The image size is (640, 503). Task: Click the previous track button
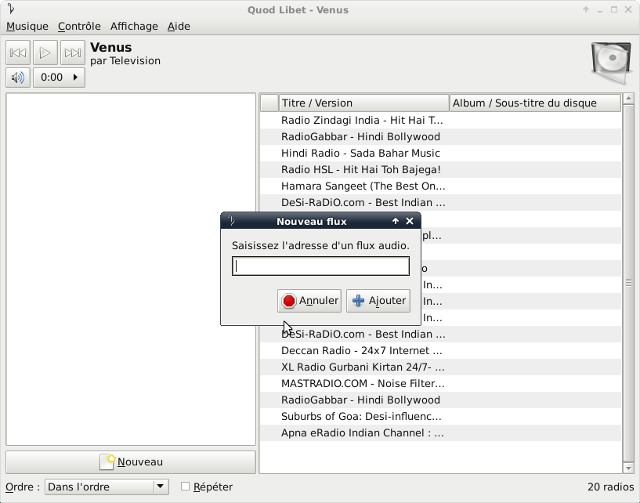pyautogui.click(x=18, y=53)
